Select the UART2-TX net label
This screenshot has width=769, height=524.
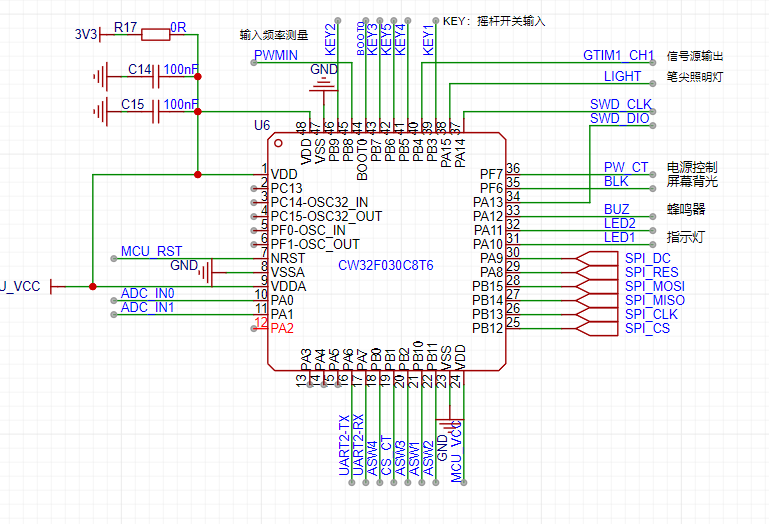point(344,445)
